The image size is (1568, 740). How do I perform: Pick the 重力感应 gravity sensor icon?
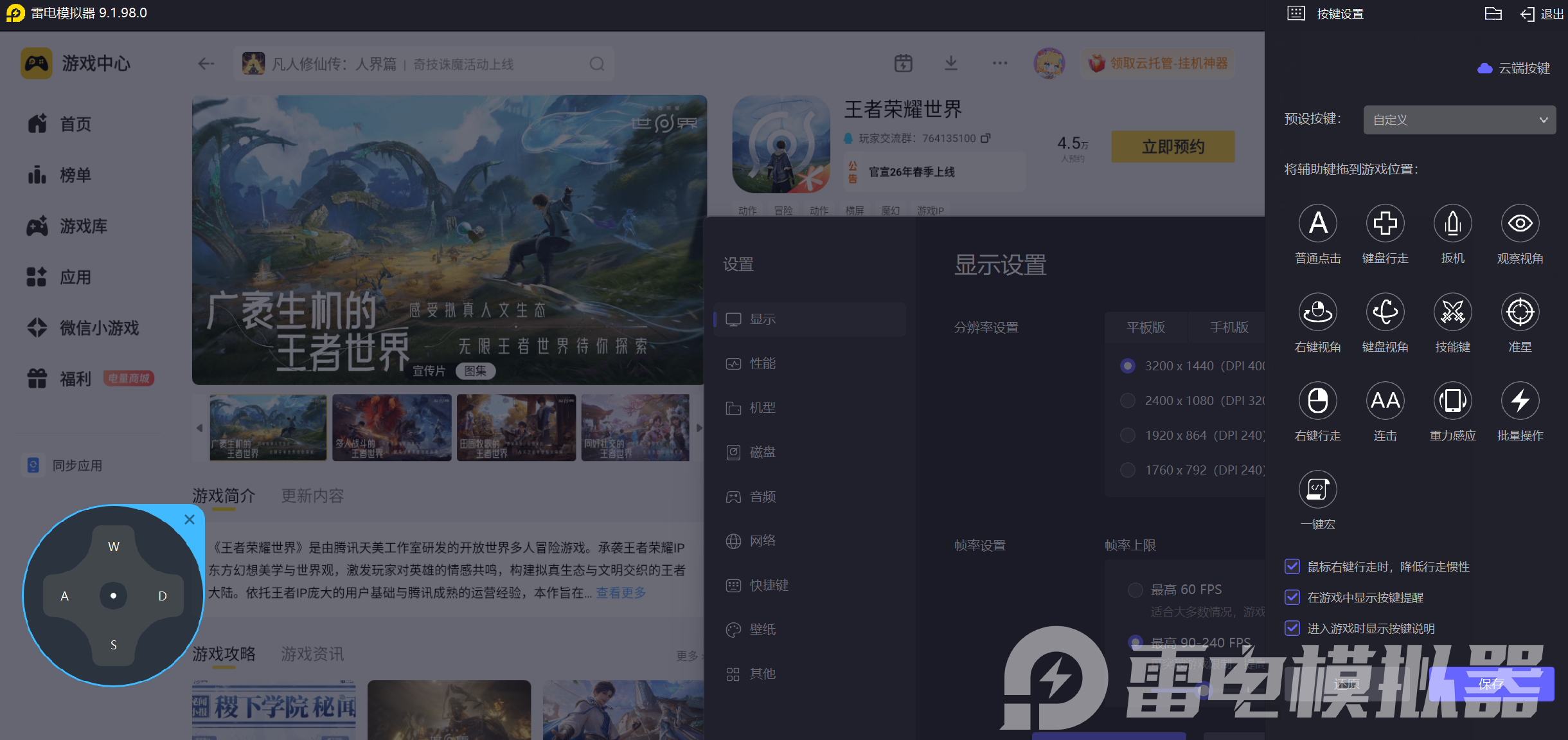(1452, 401)
